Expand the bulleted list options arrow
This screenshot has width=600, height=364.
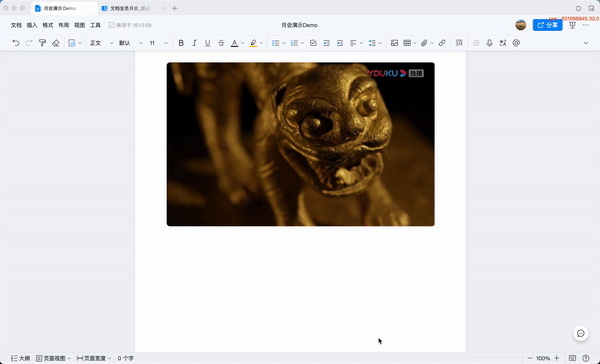pyautogui.click(x=284, y=43)
